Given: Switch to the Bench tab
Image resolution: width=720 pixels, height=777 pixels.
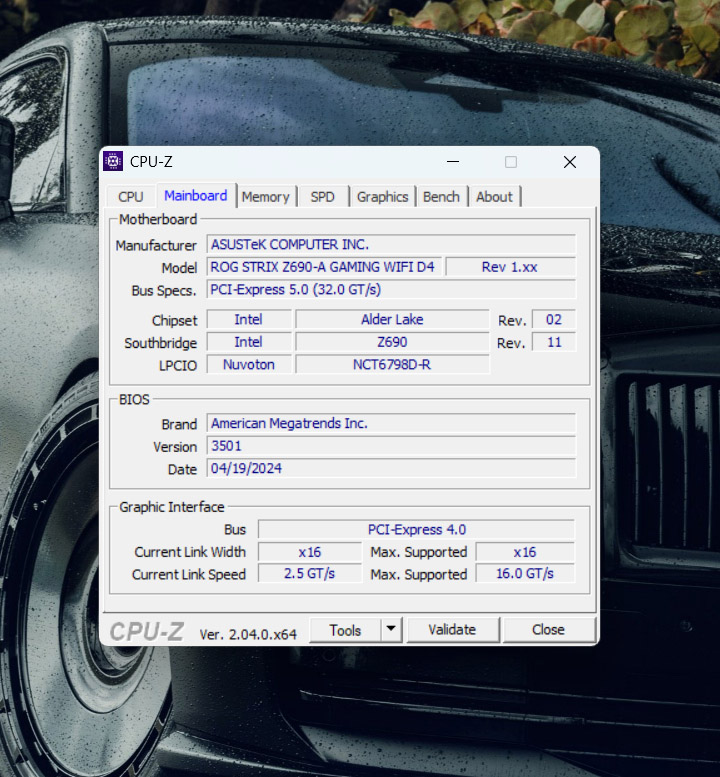Looking at the screenshot, I should click(442, 197).
